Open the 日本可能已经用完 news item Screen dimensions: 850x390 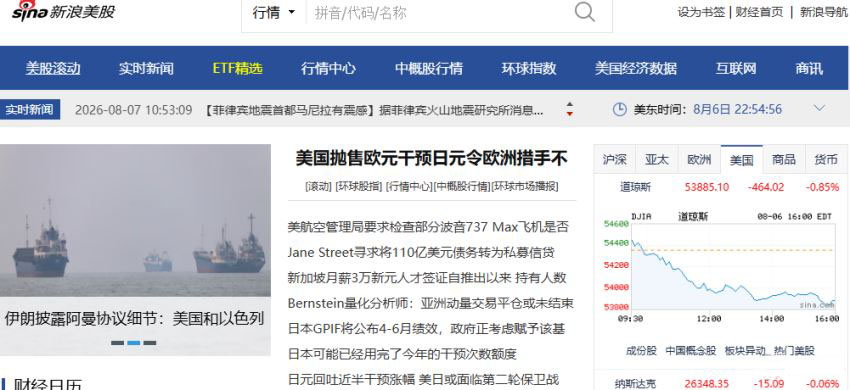(x=402, y=354)
